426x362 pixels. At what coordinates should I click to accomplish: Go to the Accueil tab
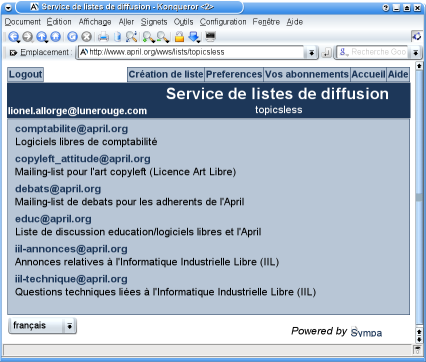point(368,74)
